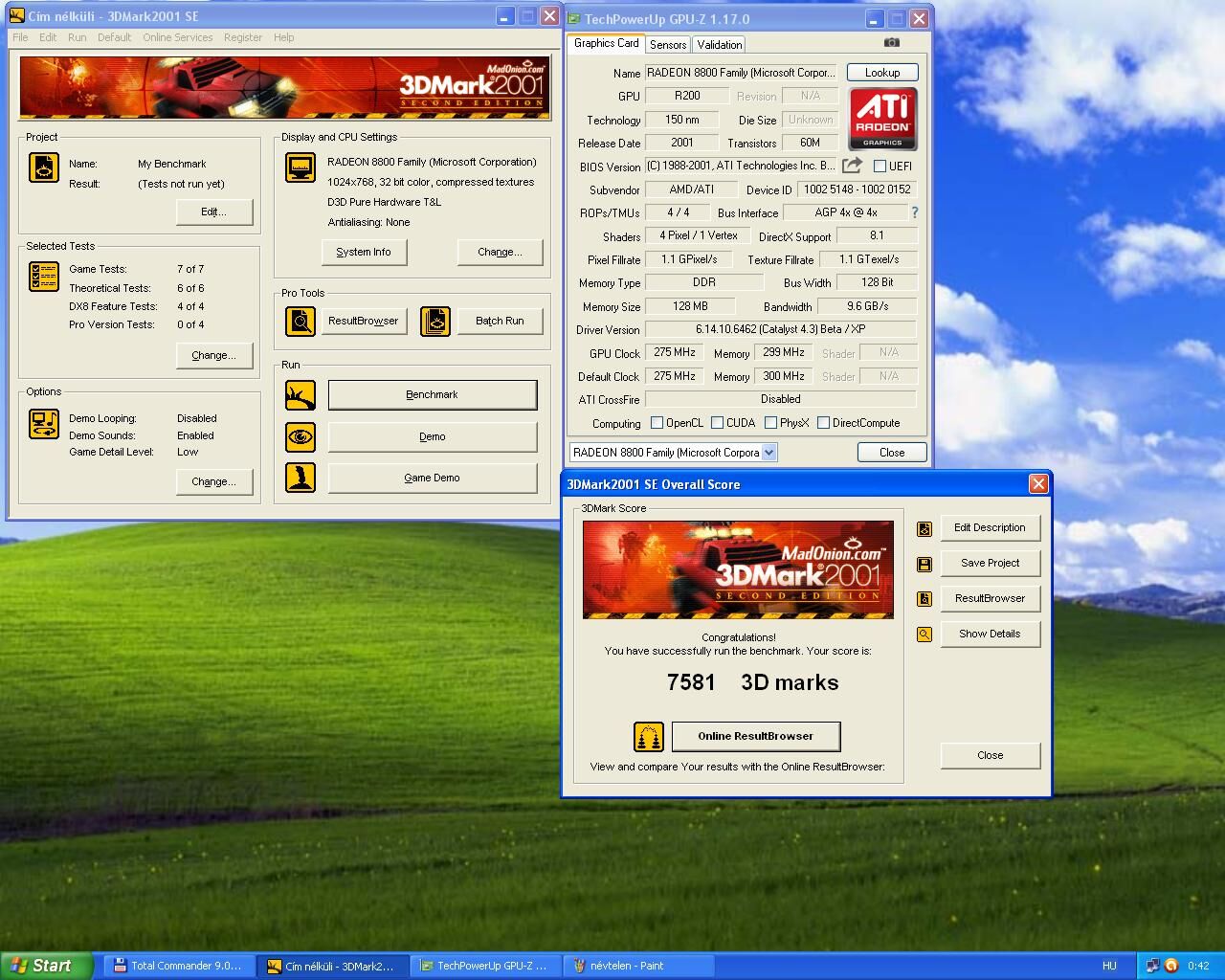Open the Edit menu in 3DMark2001
1225x980 pixels.
pos(48,37)
